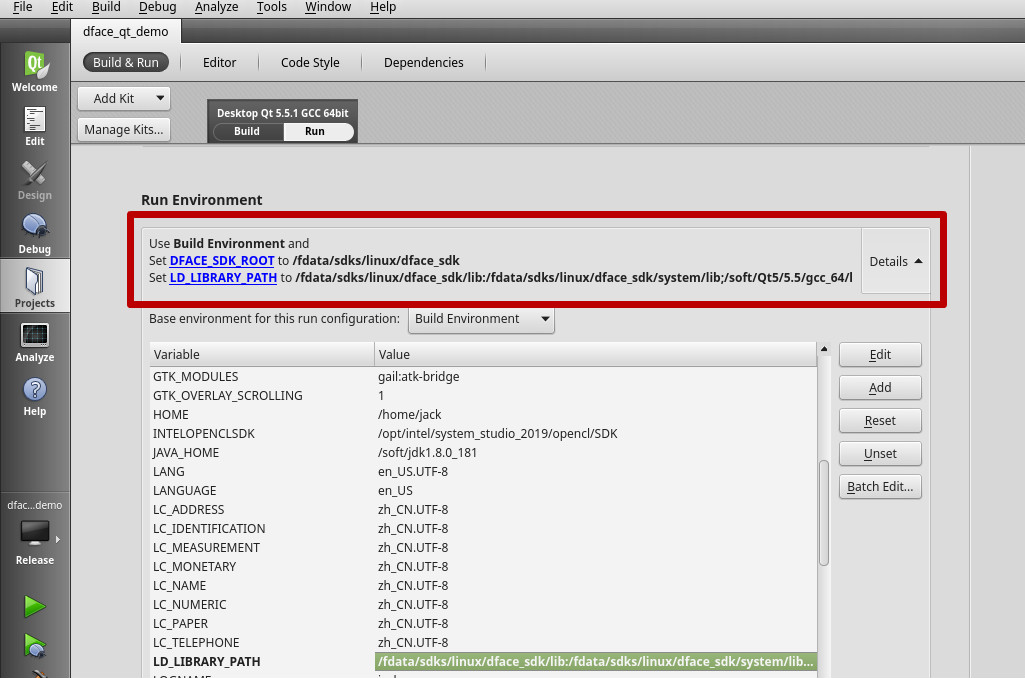The width and height of the screenshot is (1025, 678).
Task: Switch to Edit mode
Action: coord(35,126)
